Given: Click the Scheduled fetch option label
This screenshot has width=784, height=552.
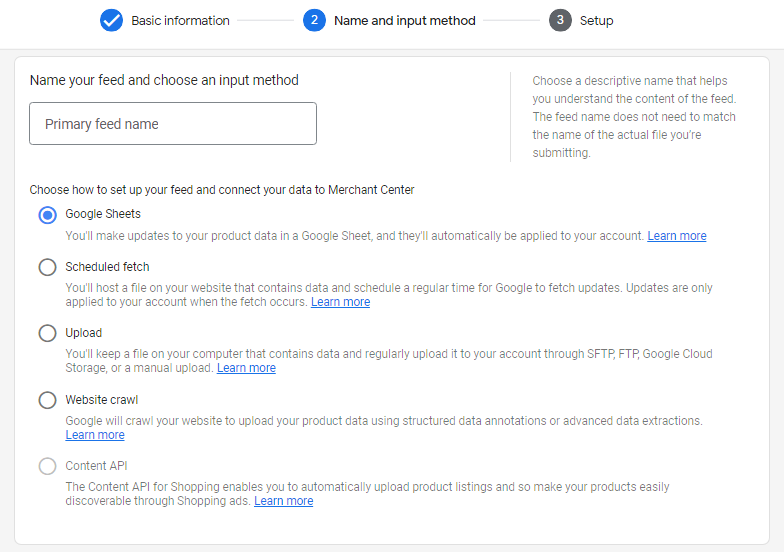Looking at the screenshot, I should click(x=107, y=267).
